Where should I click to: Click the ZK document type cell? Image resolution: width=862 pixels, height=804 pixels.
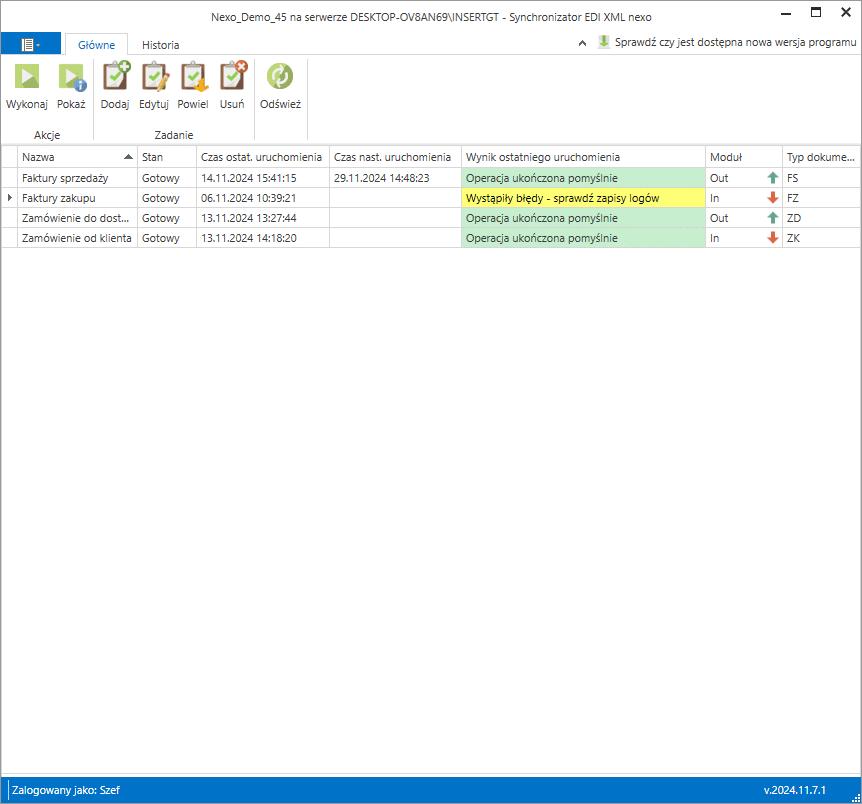822,238
